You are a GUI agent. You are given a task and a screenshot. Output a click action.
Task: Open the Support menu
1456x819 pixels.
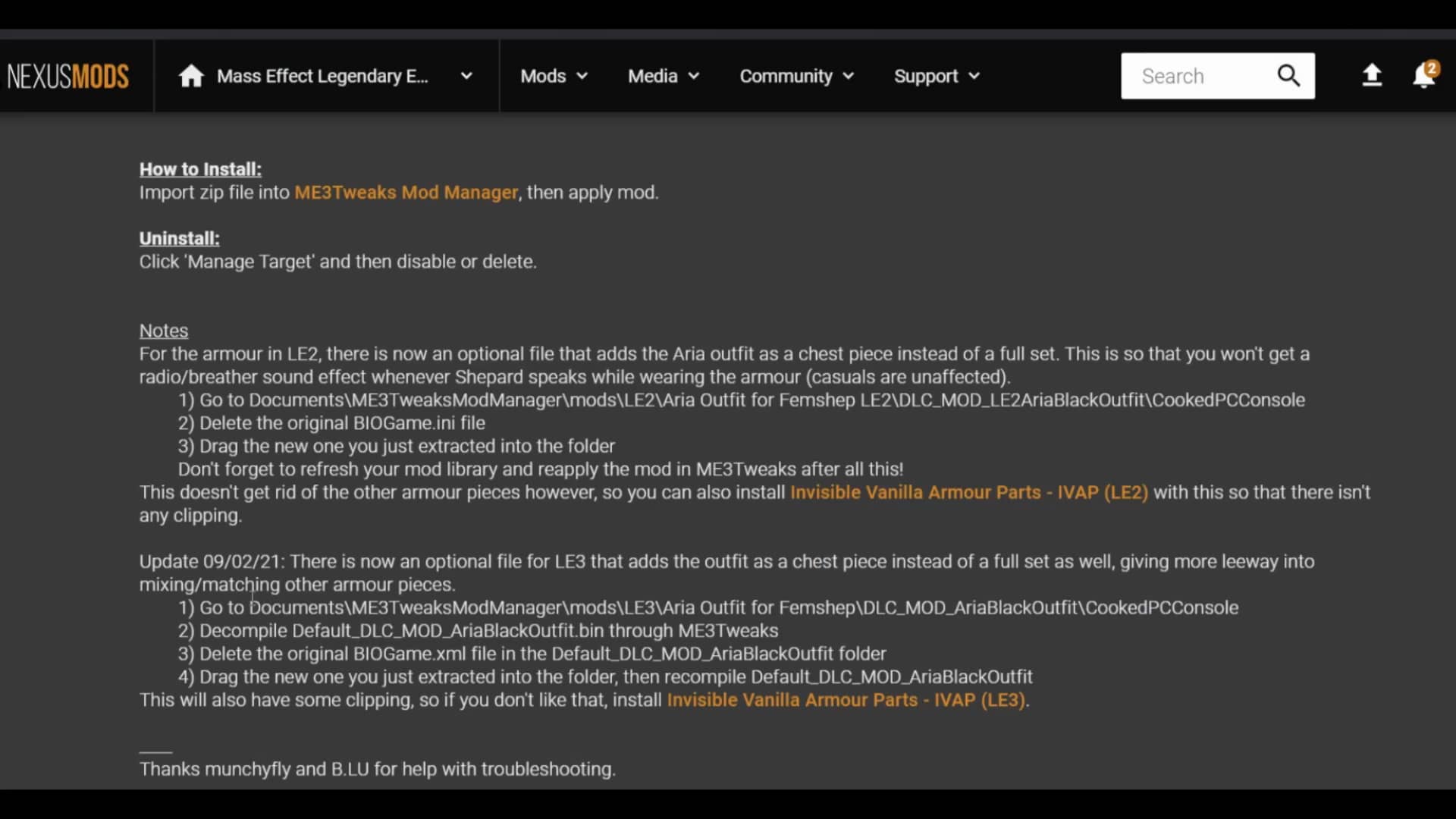coord(927,76)
